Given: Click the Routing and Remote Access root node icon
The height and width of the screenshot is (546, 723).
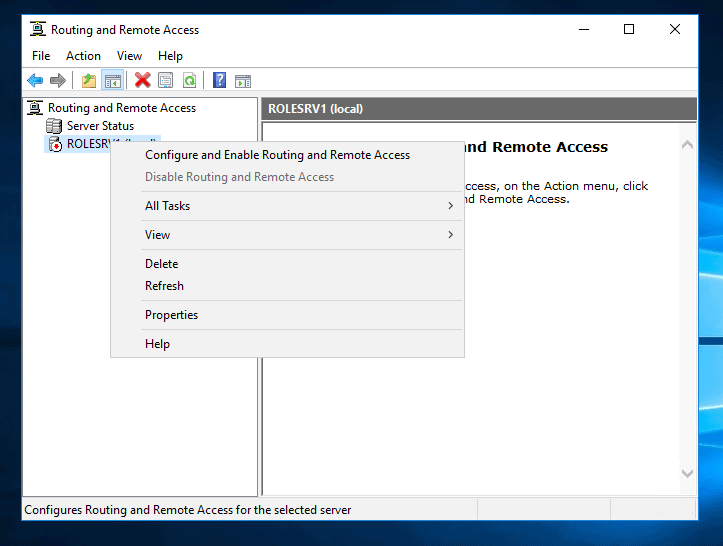Looking at the screenshot, I should pos(35,107).
